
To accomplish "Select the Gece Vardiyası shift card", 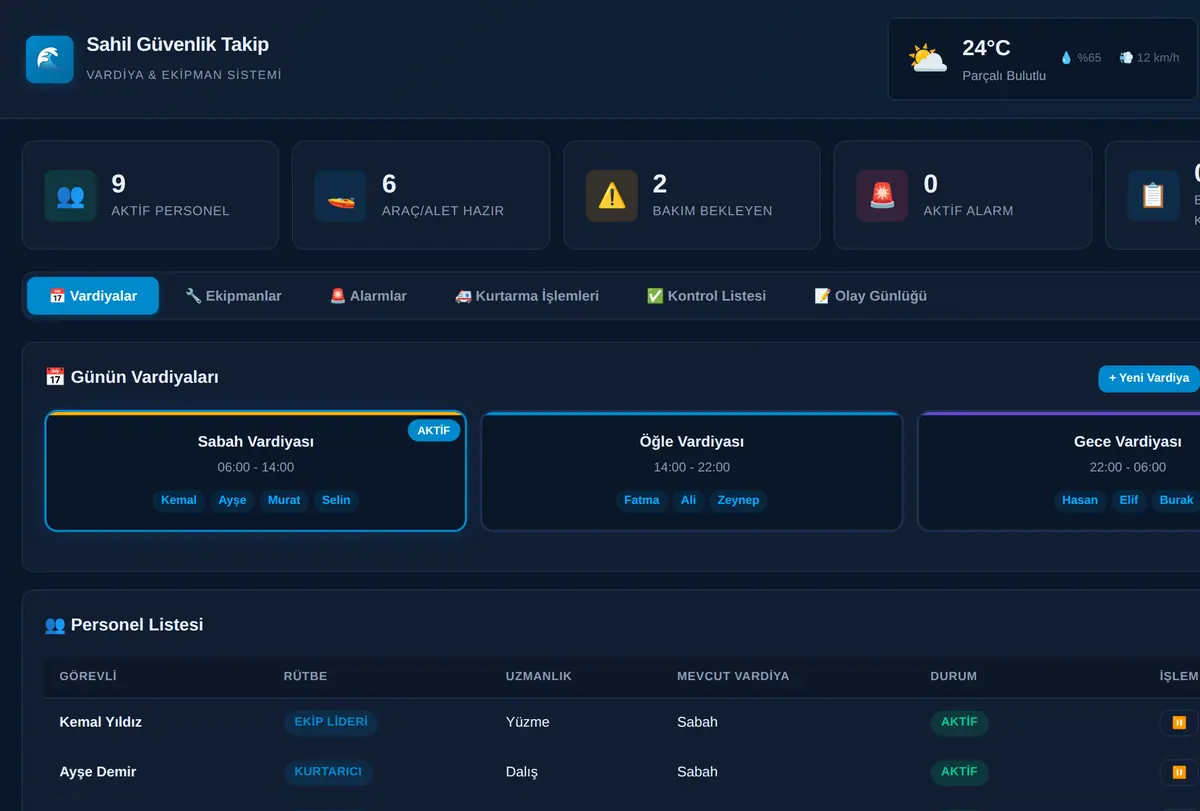I will pos(1059,471).
